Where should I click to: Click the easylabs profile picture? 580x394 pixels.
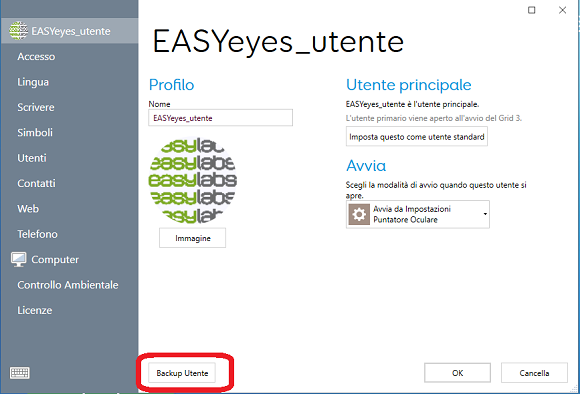(x=193, y=181)
